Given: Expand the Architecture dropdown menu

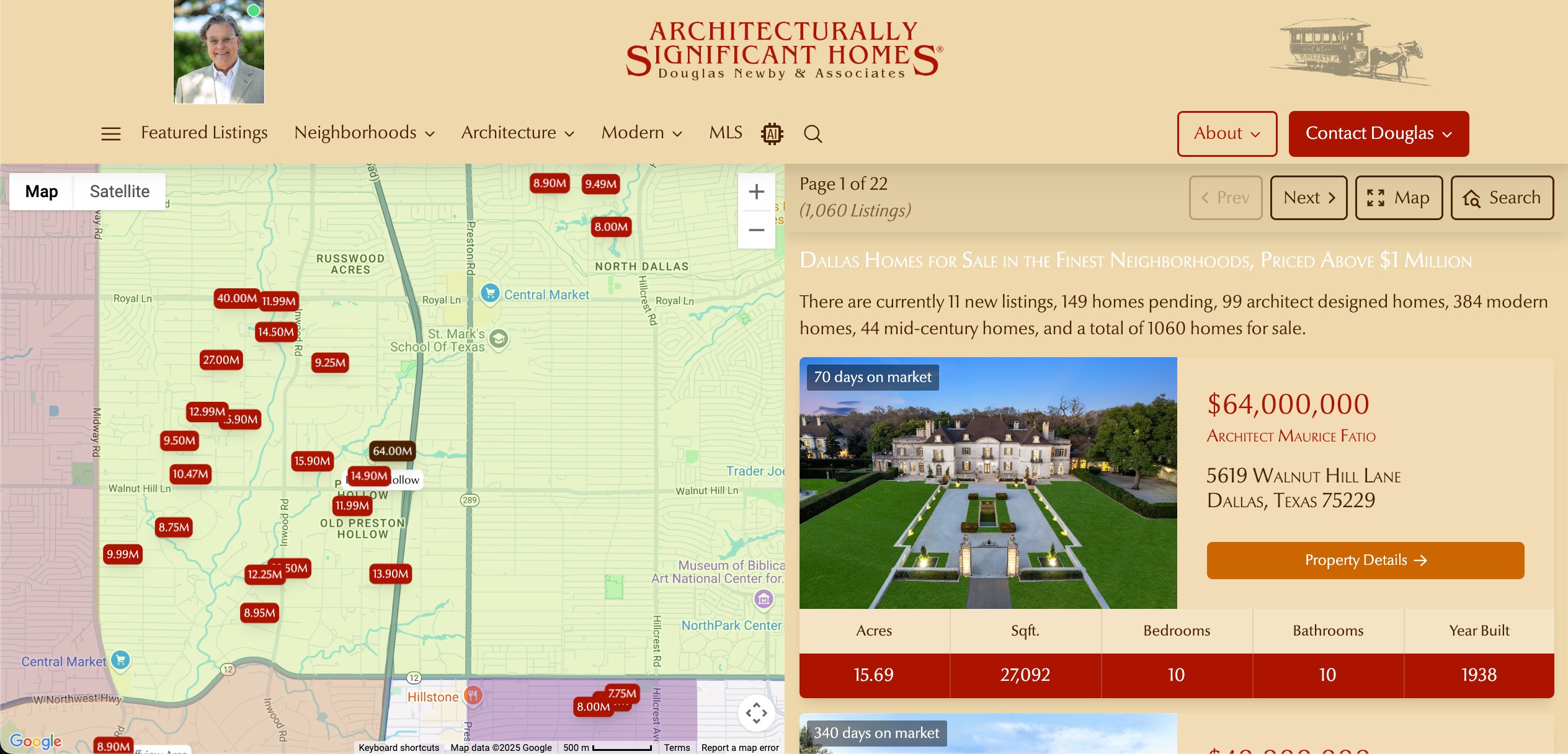Looking at the screenshot, I should [x=517, y=133].
